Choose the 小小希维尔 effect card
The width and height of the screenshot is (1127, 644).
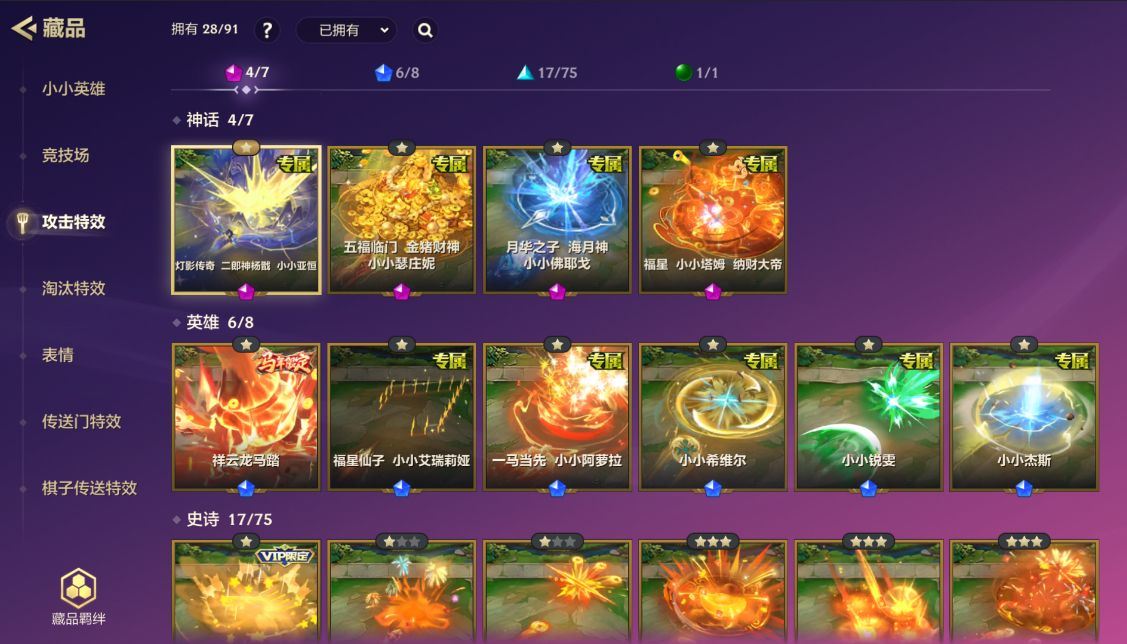point(713,417)
